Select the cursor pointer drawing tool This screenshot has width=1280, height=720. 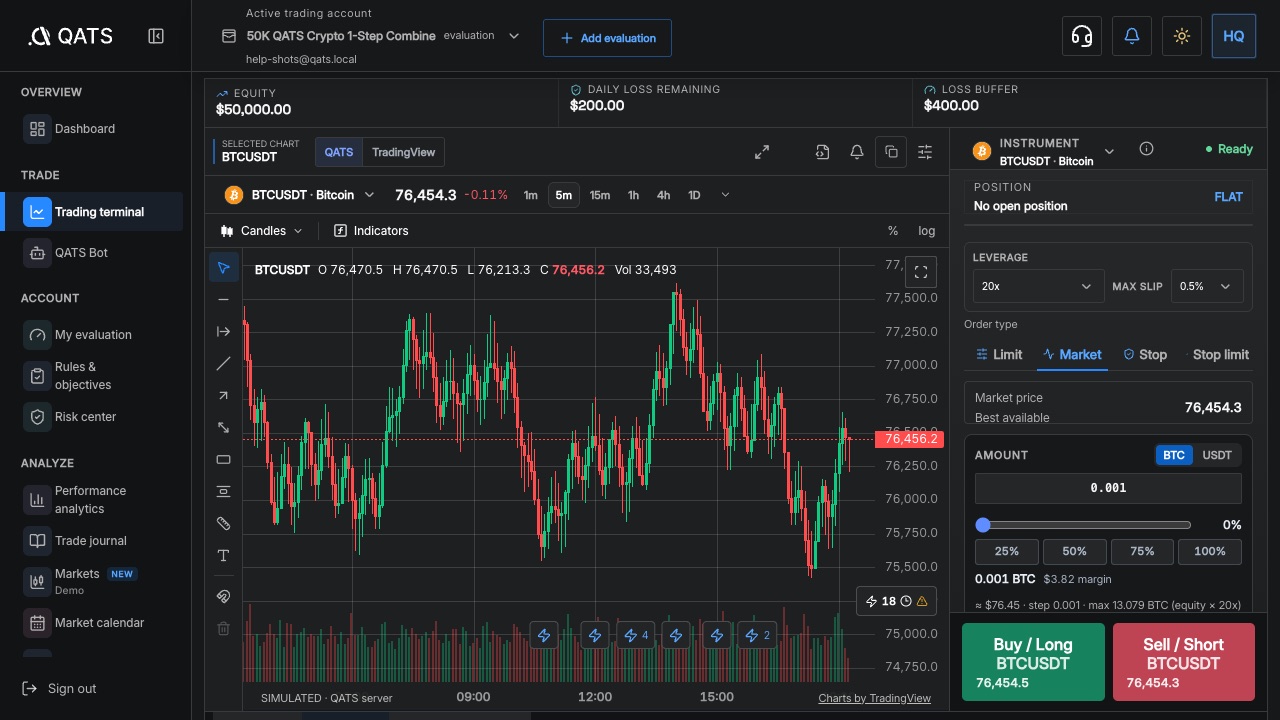click(x=223, y=267)
